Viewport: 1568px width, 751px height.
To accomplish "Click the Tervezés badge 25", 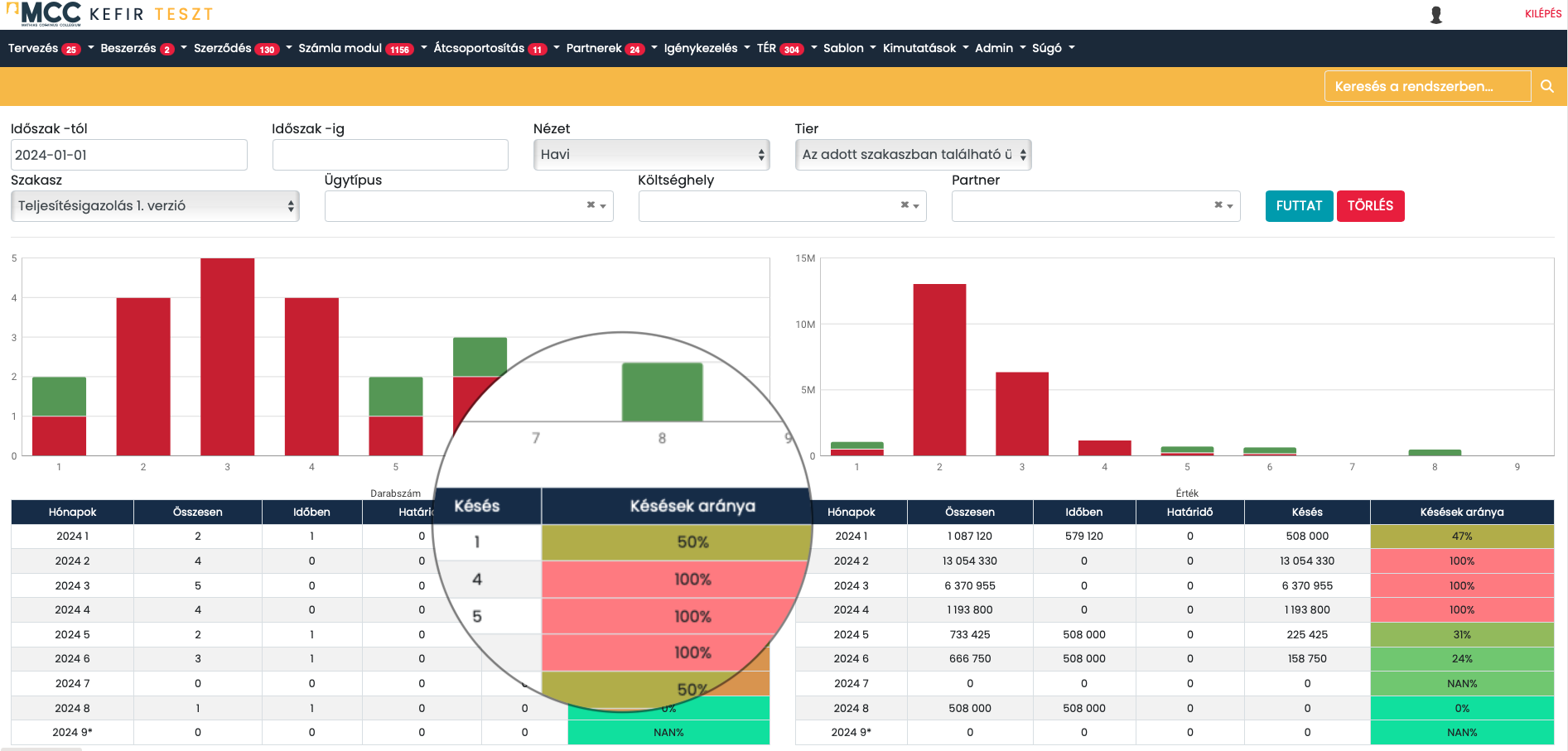I will pos(71,50).
